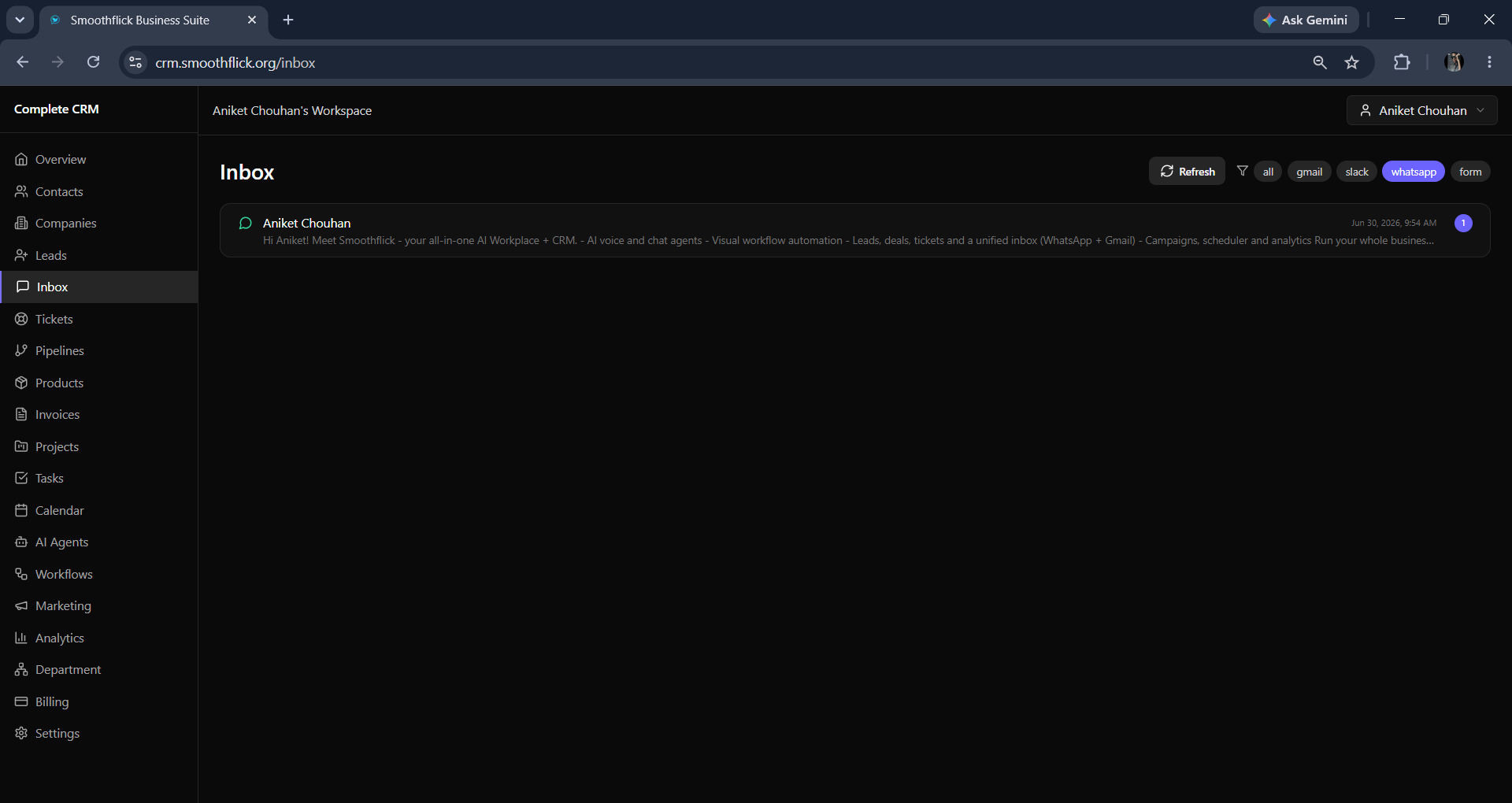
Task: Click the message timestamp Jun 30, 2026, 9:54 AM
Action: (1394, 223)
